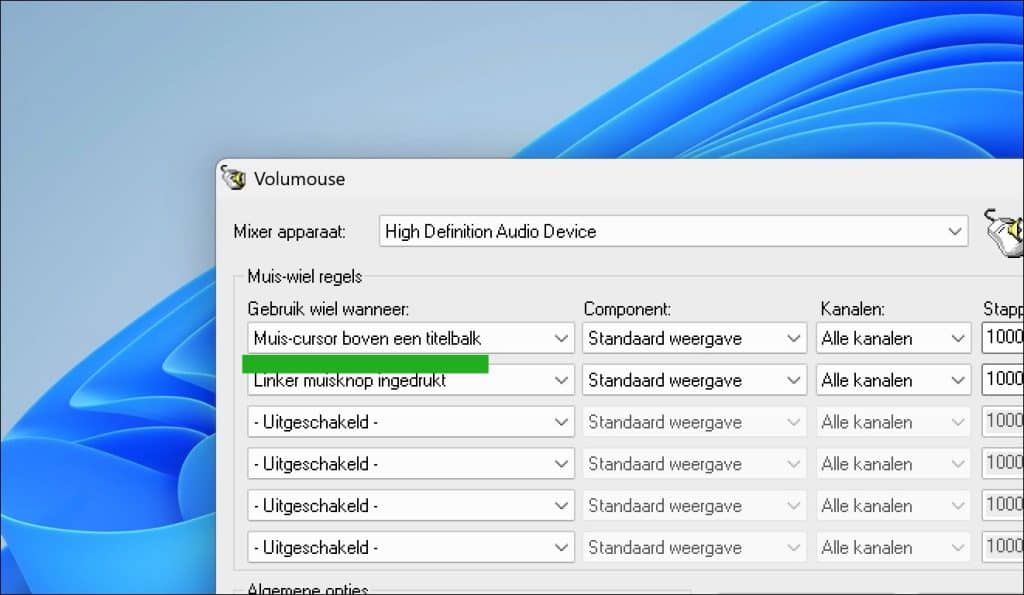Open Component dropdown for Linker muisknop rule
1024x595 pixels.
[694, 380]
